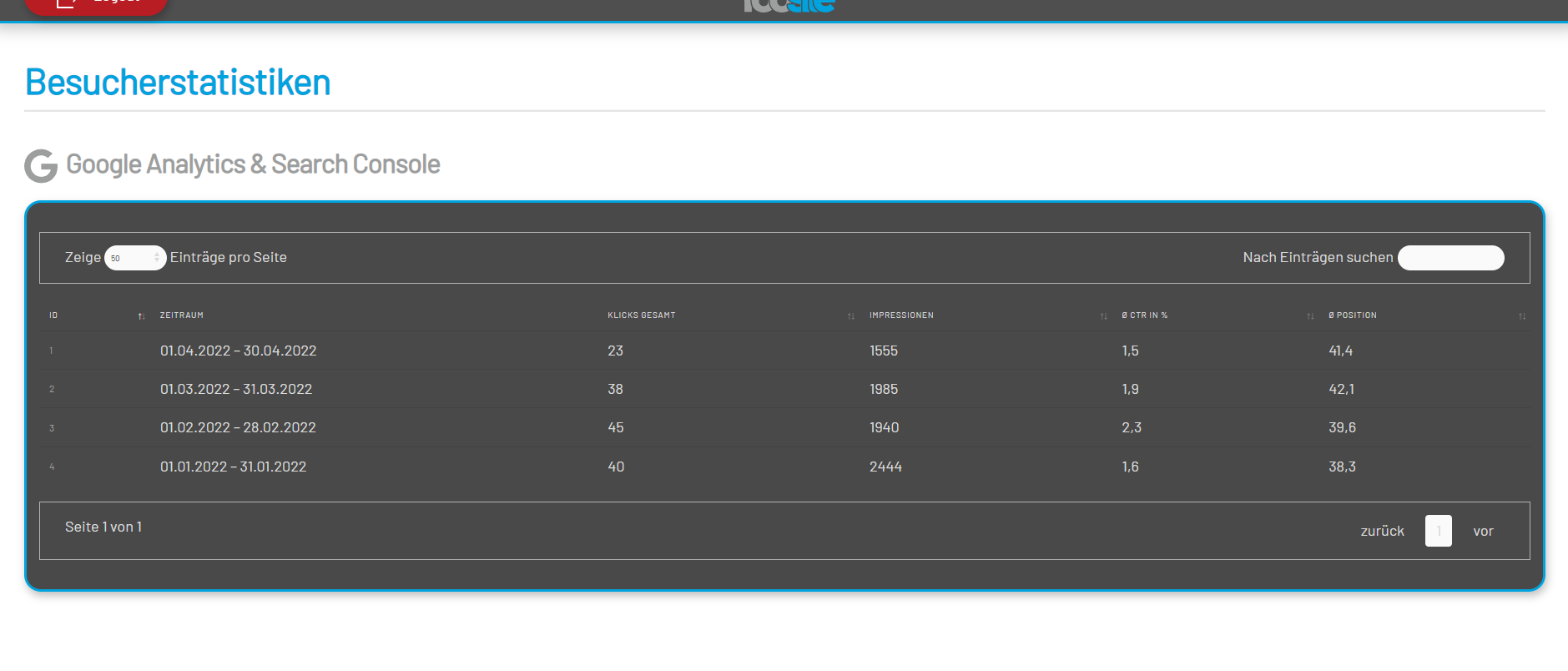Click sort arrows for Ø CTR in % column

[1309, 316]
